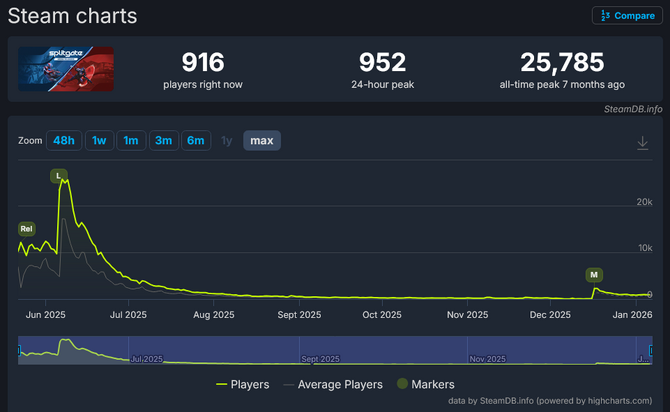Viewport: 670px width, 412px height.
Task: Hide the Markers series in legend
Action: pyautogui.click(x=425, y=384)
